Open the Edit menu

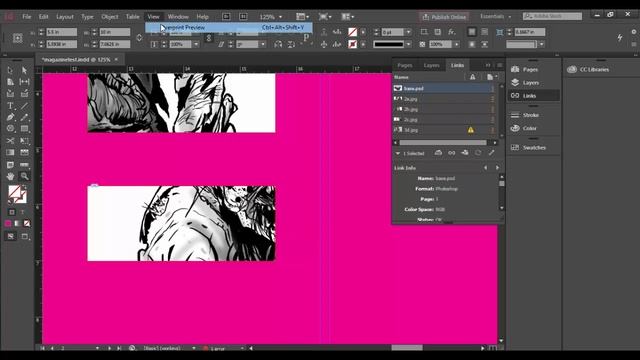pyautogui.click(x=44, y=17)
